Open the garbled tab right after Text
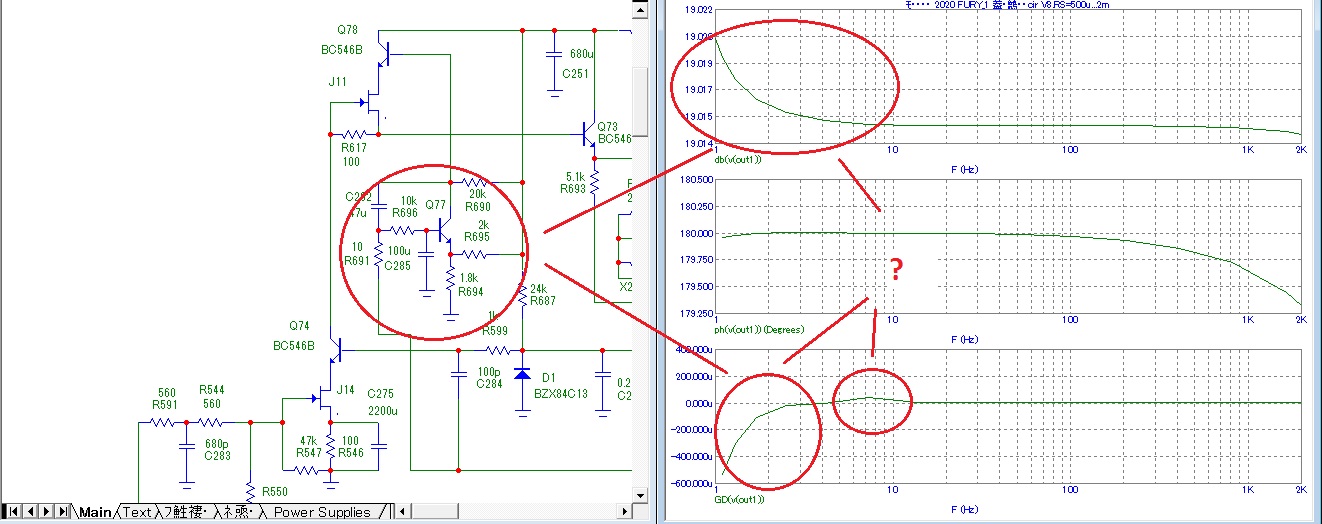This screenshot has width=1322, height=524. (x=183, y=512)
